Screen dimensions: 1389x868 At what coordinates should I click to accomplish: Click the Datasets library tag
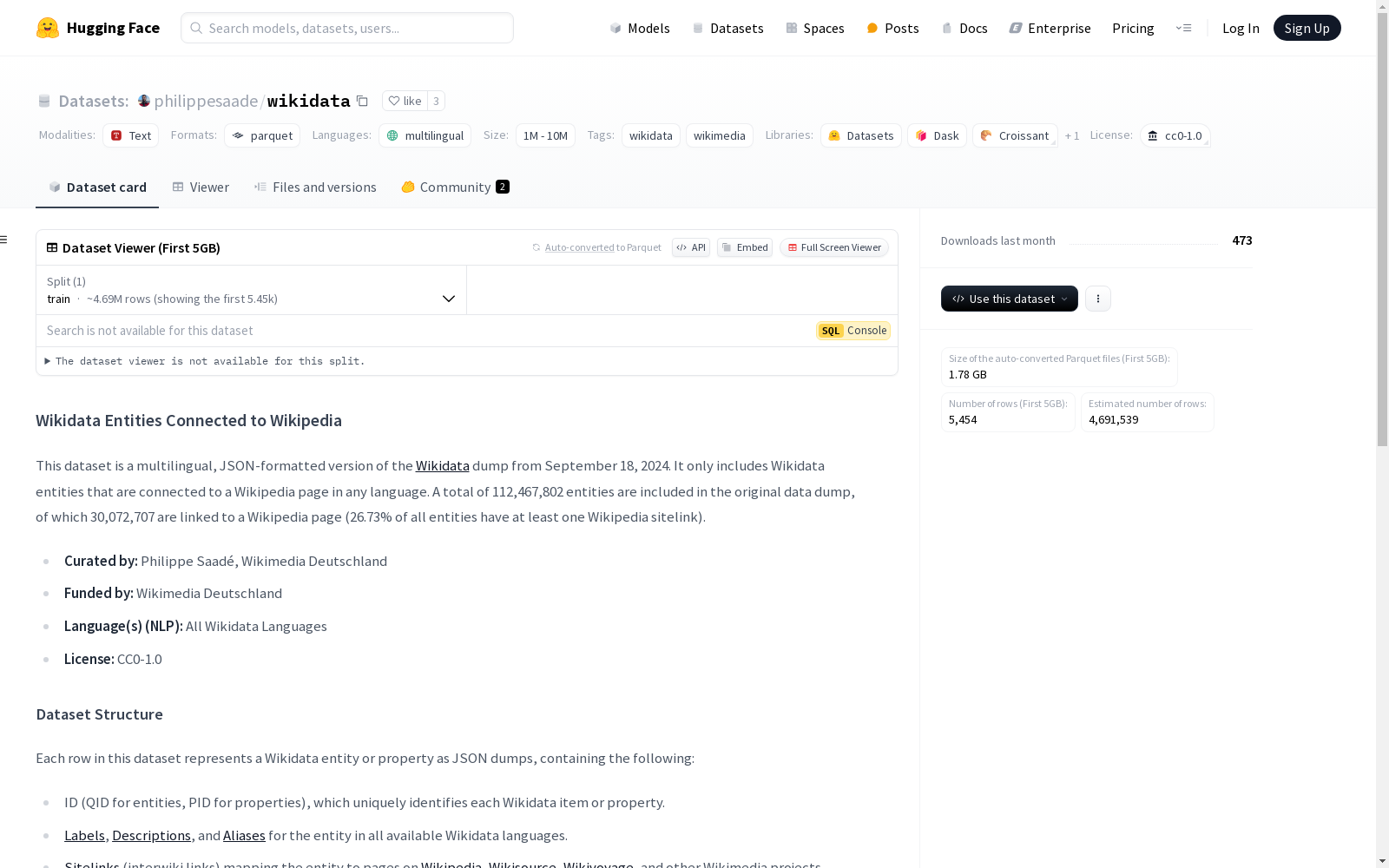(861, 135)
